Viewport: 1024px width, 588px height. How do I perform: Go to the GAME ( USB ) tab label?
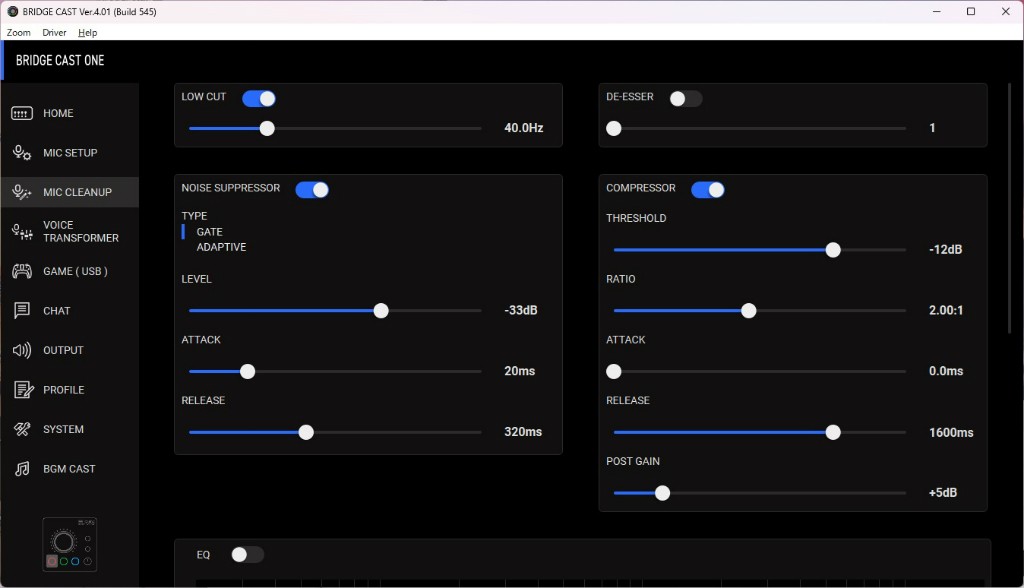click(75, 271)
